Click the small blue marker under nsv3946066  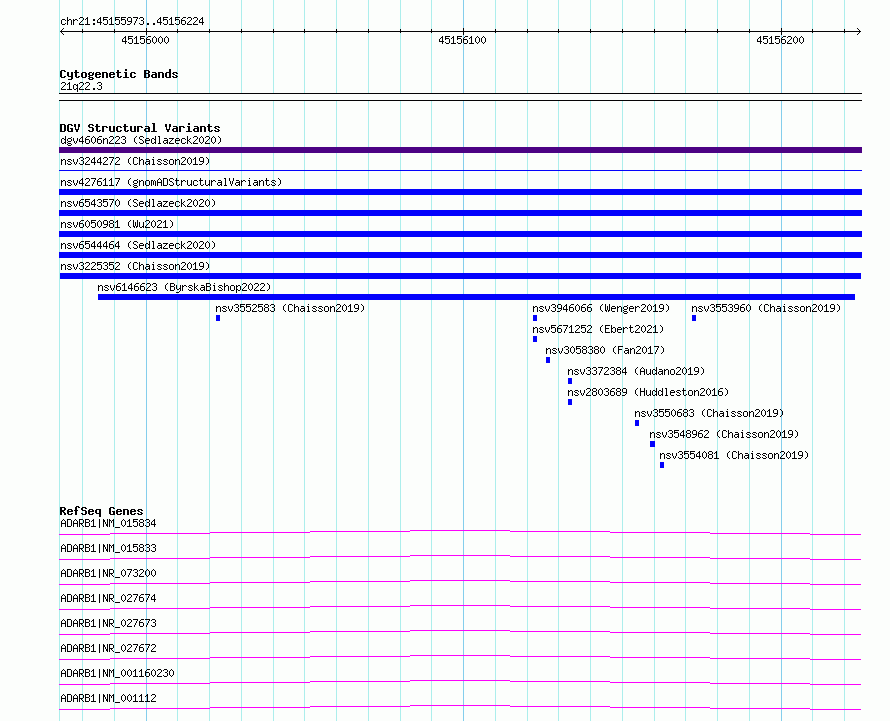point(535,318)
